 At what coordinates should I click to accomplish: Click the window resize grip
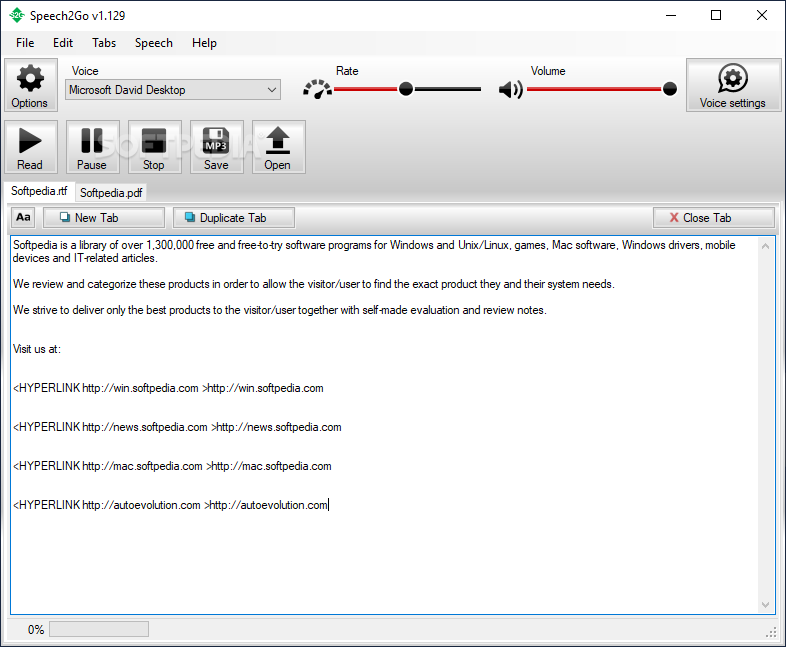pos(771,633)
